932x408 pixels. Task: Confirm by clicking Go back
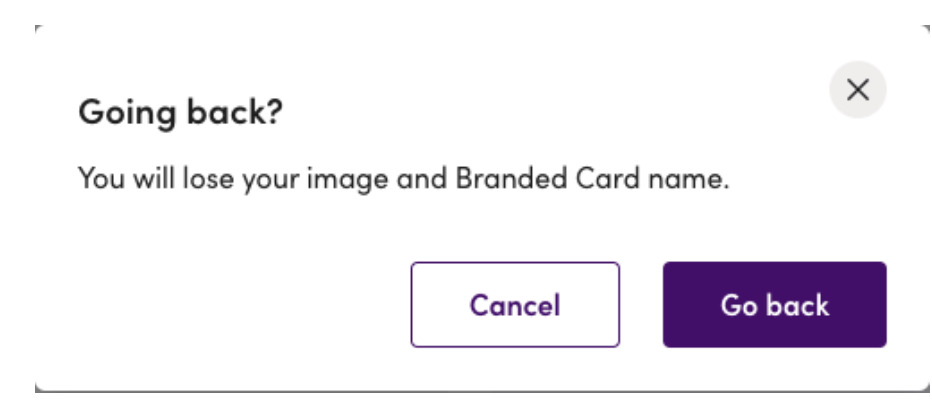point(774,305)
